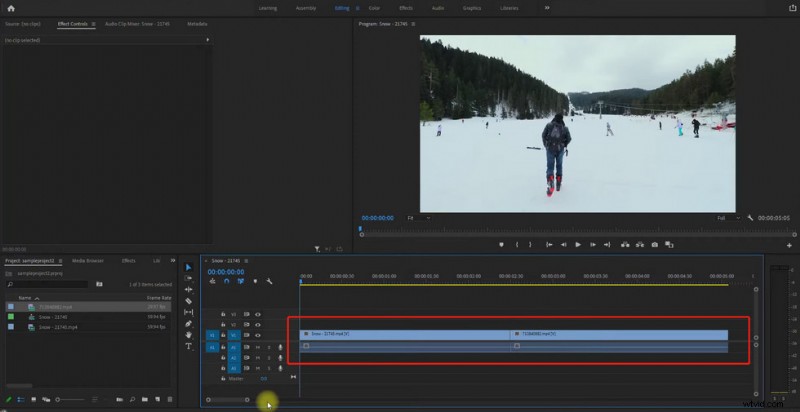Switch Project panel to list view

click(x=21, y=399)
